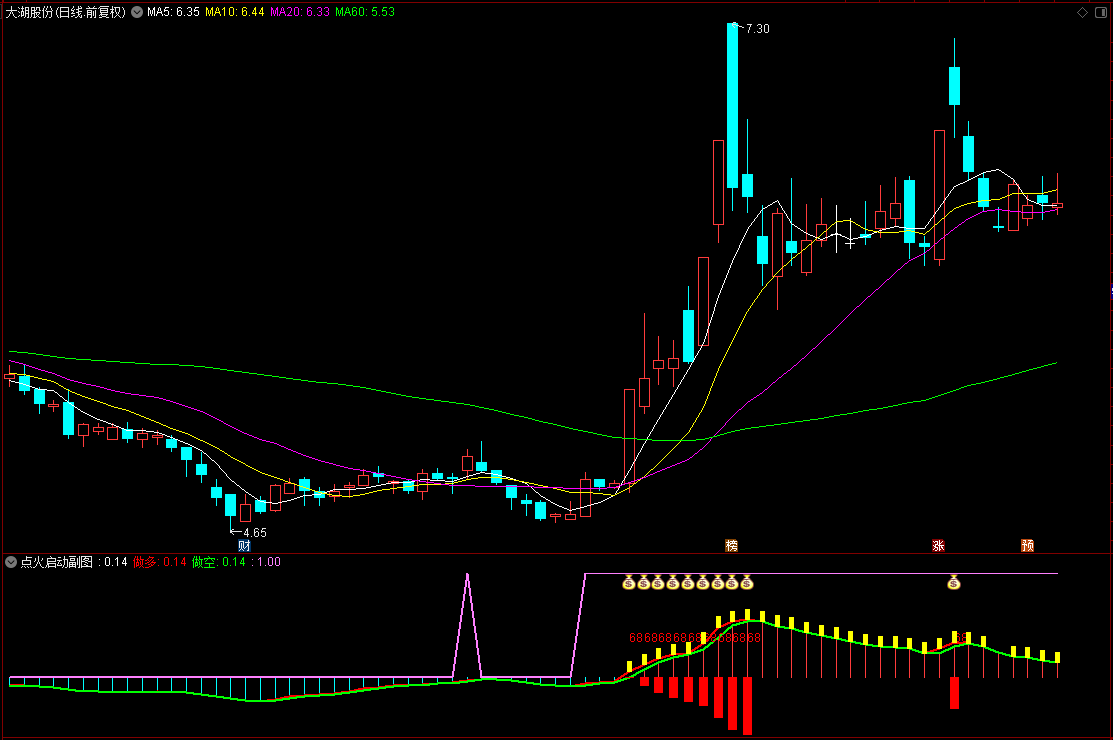Image resolution: width=1113 pixels, height=740 pixels.
Task: Click the diamond icon at chart top-right
Action: [1082, 12]
